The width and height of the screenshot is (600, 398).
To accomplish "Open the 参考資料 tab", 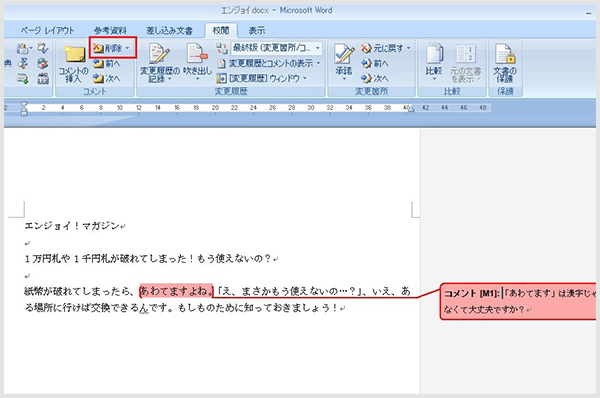I will [110, 30].
